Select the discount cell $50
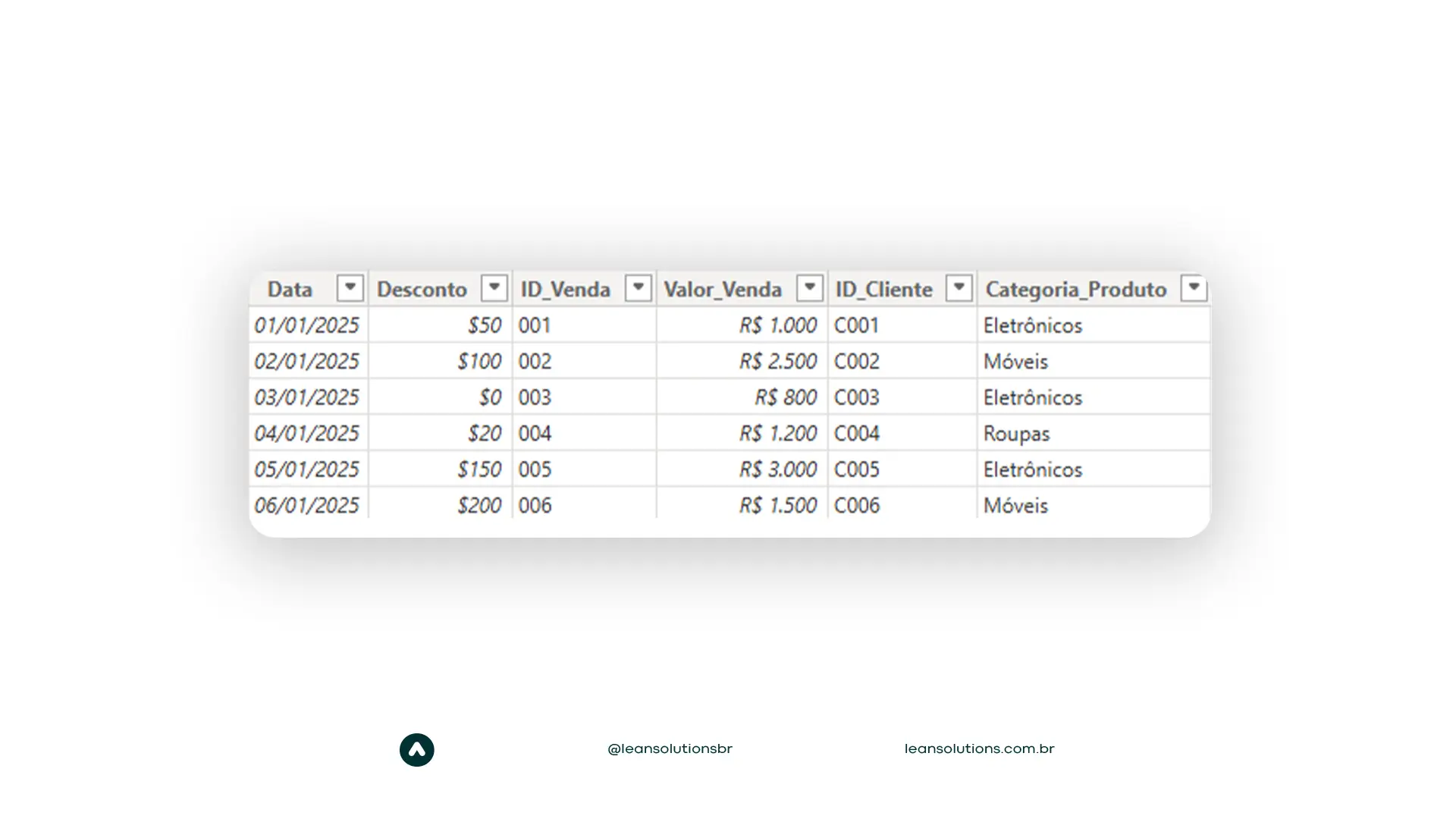1456x819 pixels. pos(441,325)
